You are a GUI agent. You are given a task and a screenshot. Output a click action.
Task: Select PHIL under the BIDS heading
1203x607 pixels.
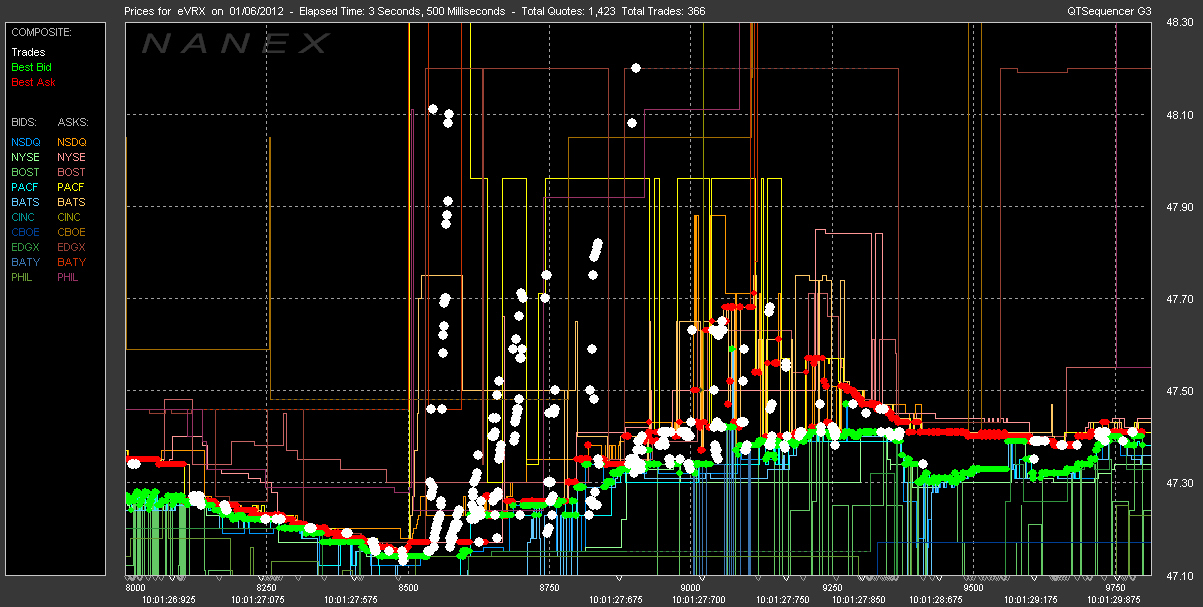click(x=23, y=277)
